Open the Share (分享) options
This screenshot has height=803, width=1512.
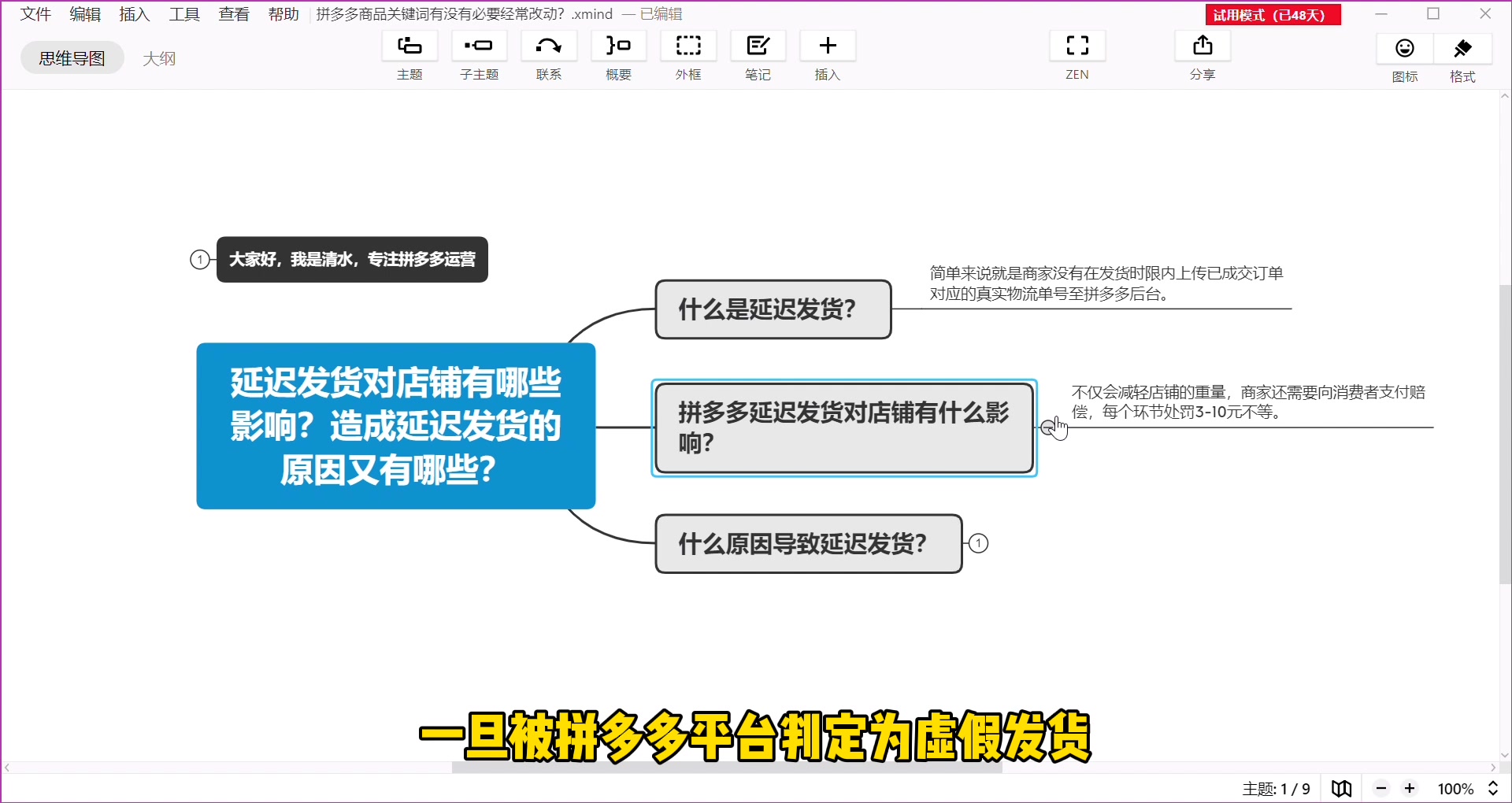(x=1203, y=47)
